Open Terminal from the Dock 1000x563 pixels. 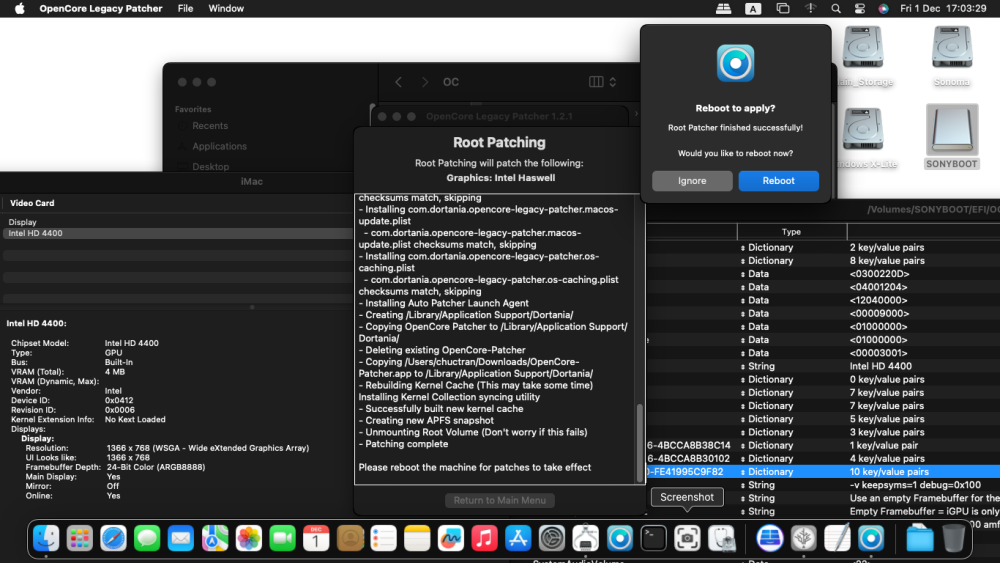pos(654,539)
